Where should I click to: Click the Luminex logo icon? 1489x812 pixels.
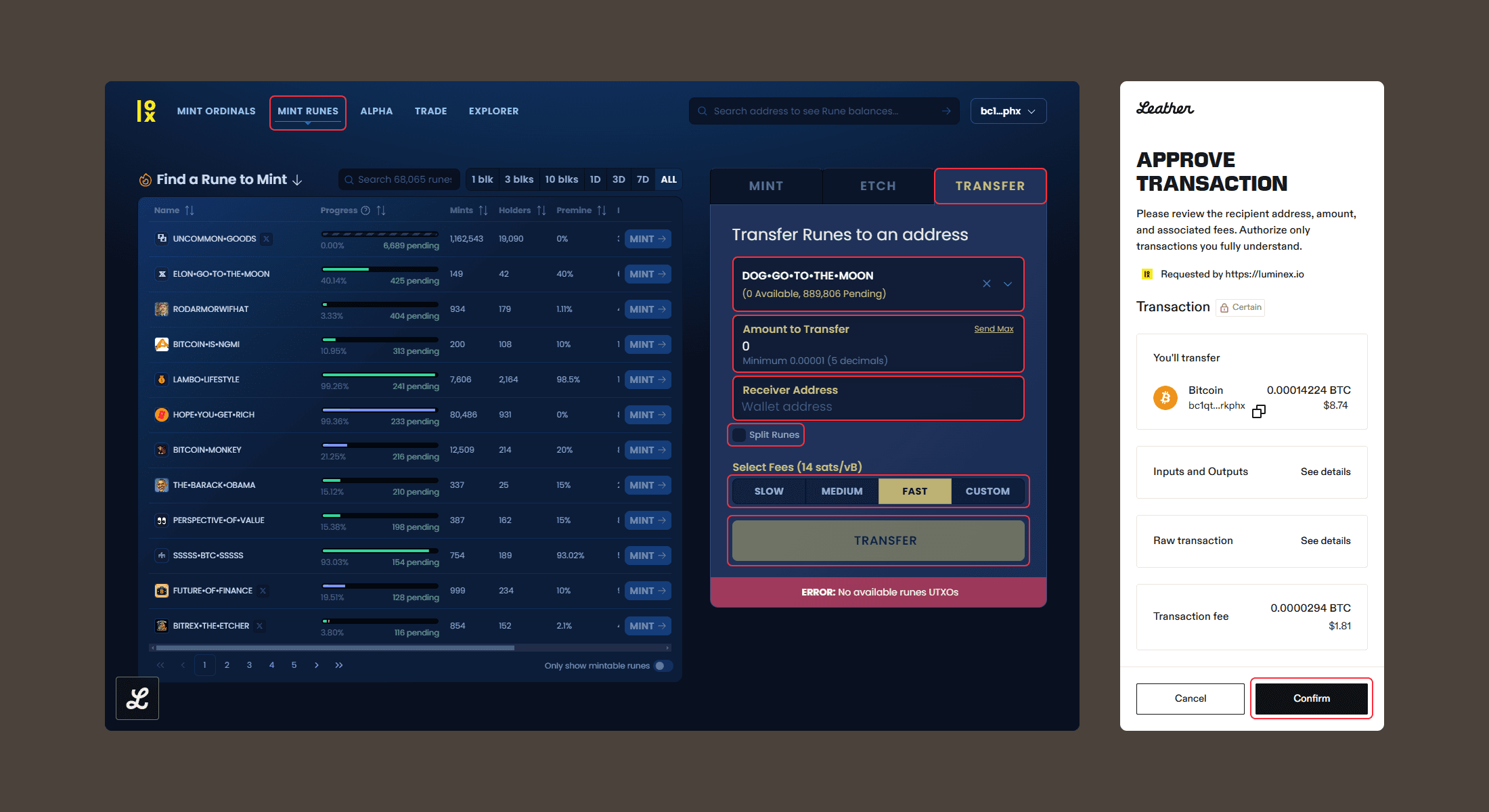(146, 111)
